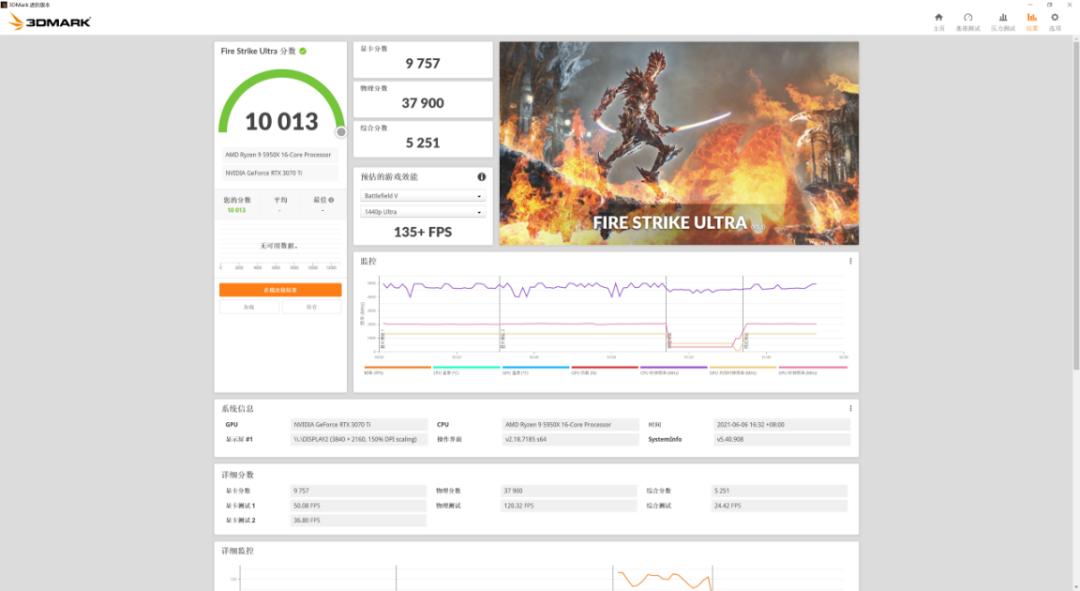The height and width of the screenshot is (591, 1080).
Task: Open the system information panel overflow menu
Action: point(849,408)
